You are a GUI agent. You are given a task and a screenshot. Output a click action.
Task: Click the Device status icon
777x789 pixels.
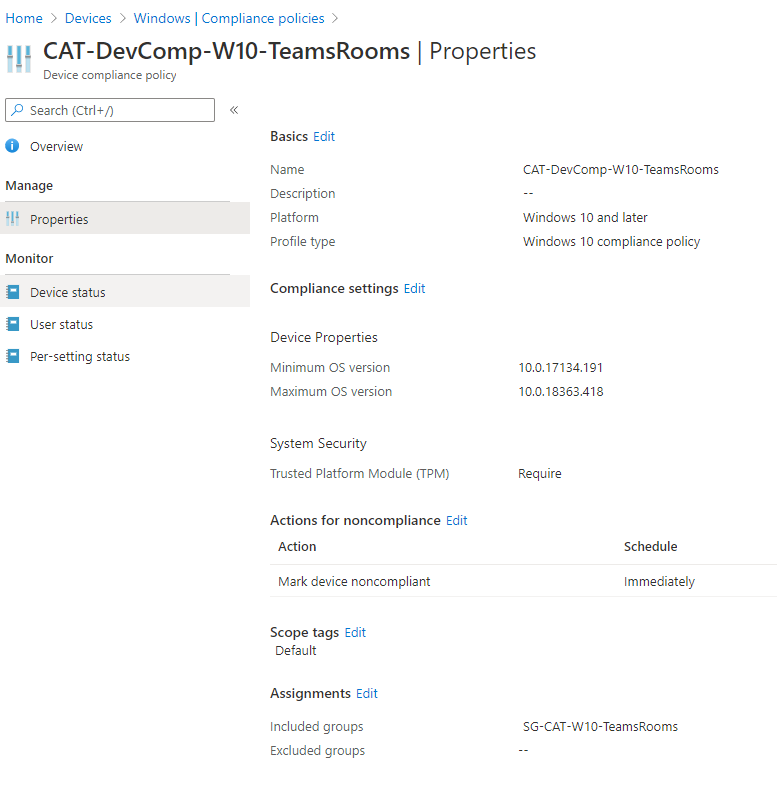(x=13, y=292)
